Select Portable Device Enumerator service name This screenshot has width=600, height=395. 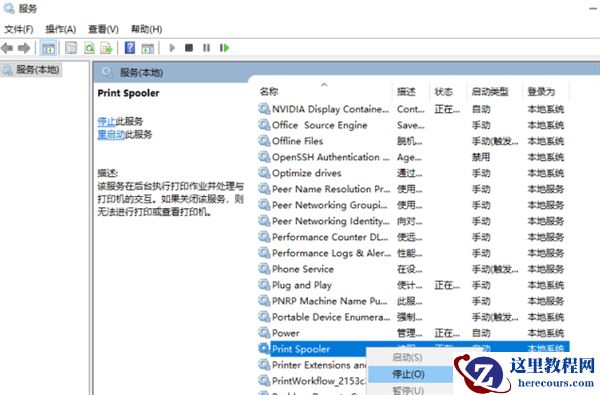[331, 317]
